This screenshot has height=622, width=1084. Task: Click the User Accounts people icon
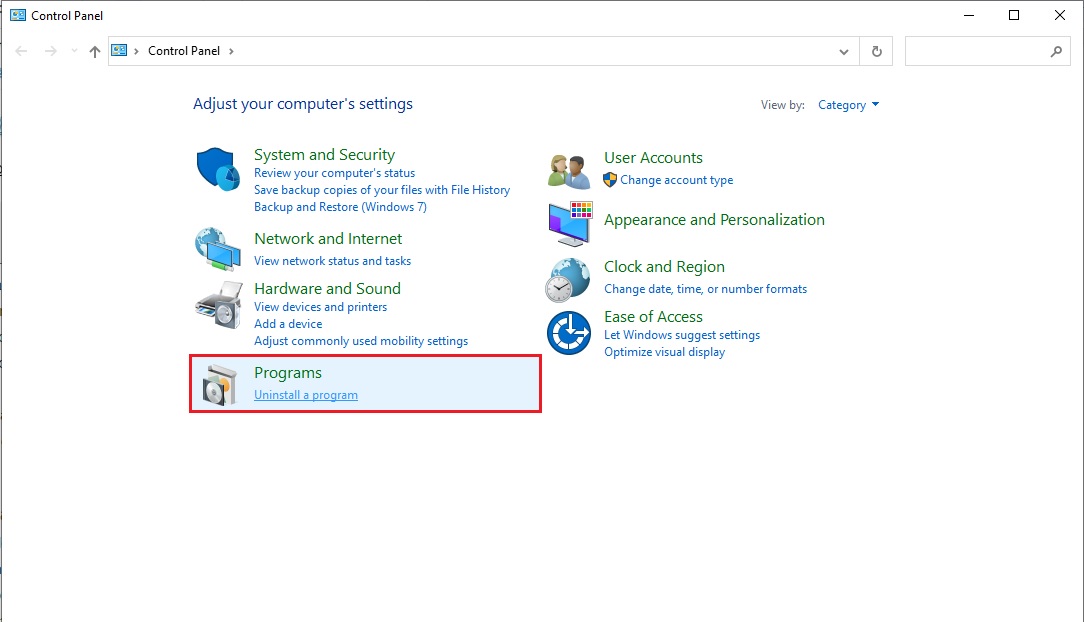569,171
